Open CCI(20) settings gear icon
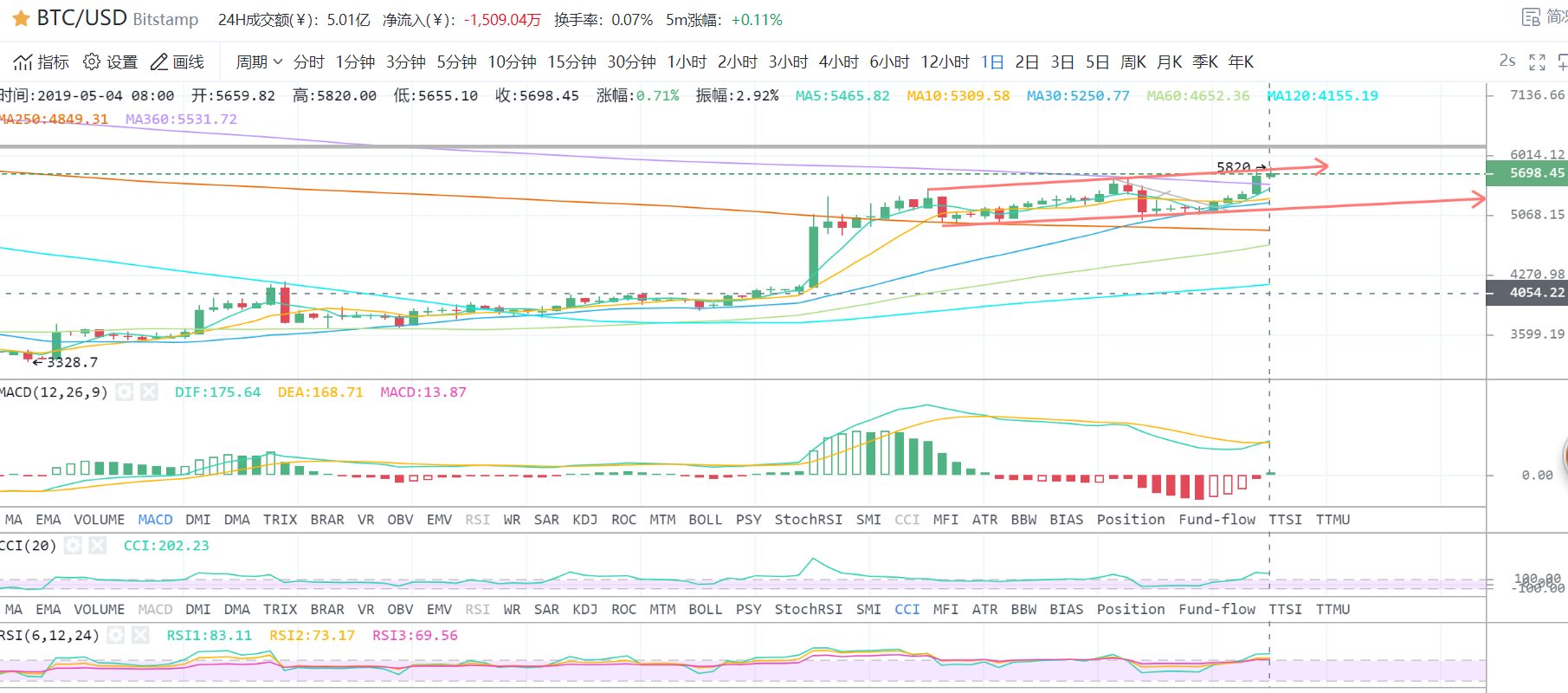 click(74, 546)
